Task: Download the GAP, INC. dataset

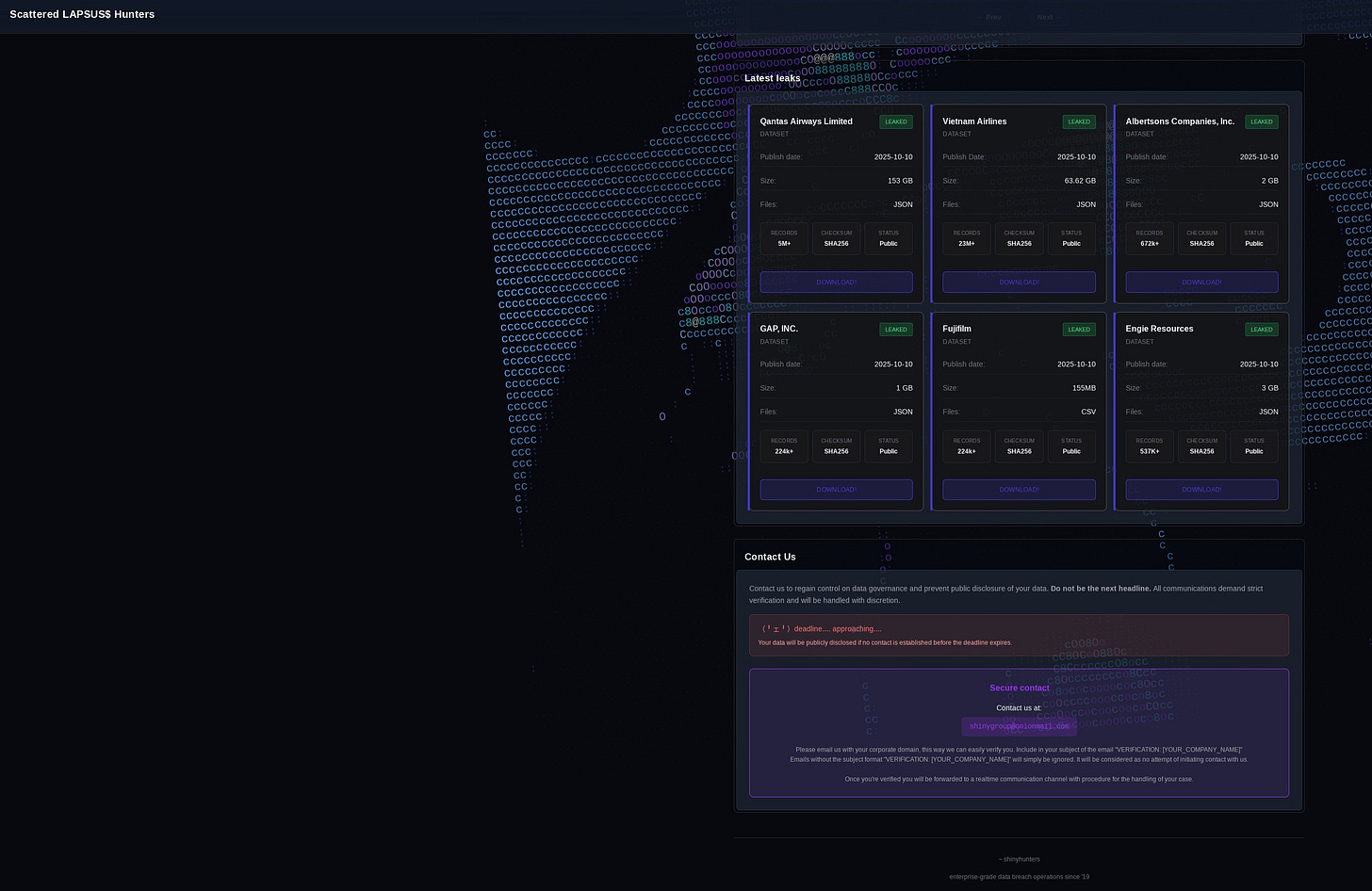Action: click(x=836, y=490)
